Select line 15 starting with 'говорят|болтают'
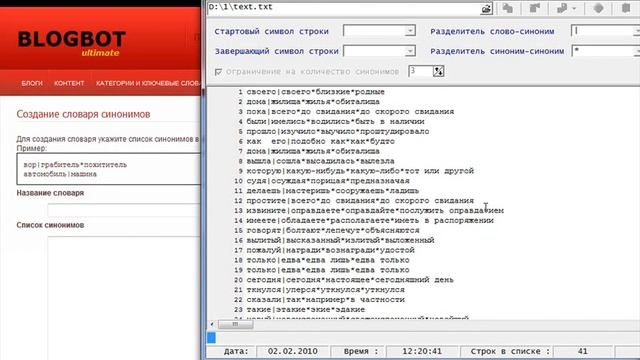This screenshot has width=640, height=360. [333, 230]
